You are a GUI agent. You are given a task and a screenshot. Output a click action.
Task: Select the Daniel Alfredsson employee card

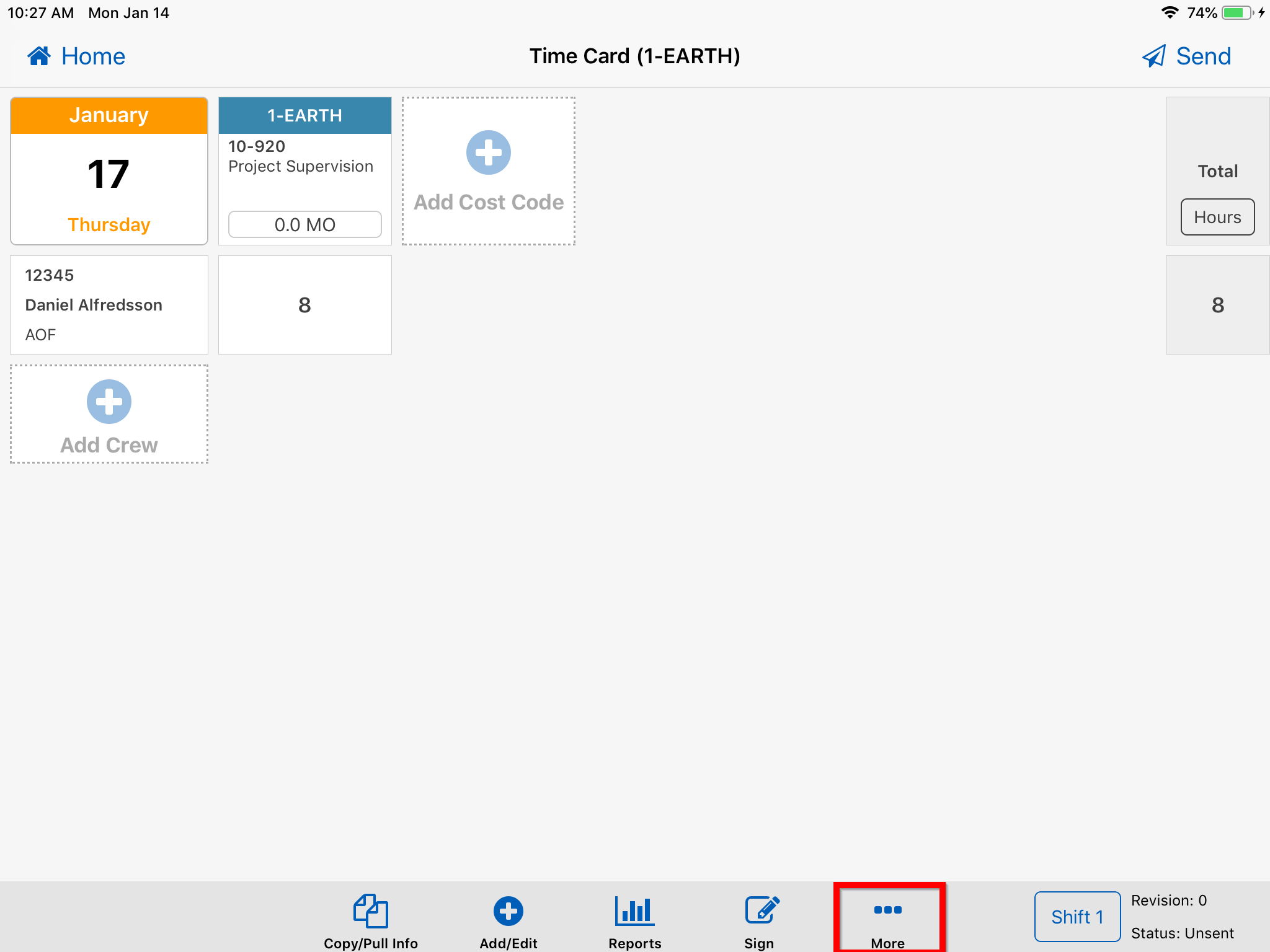(109, 304)
